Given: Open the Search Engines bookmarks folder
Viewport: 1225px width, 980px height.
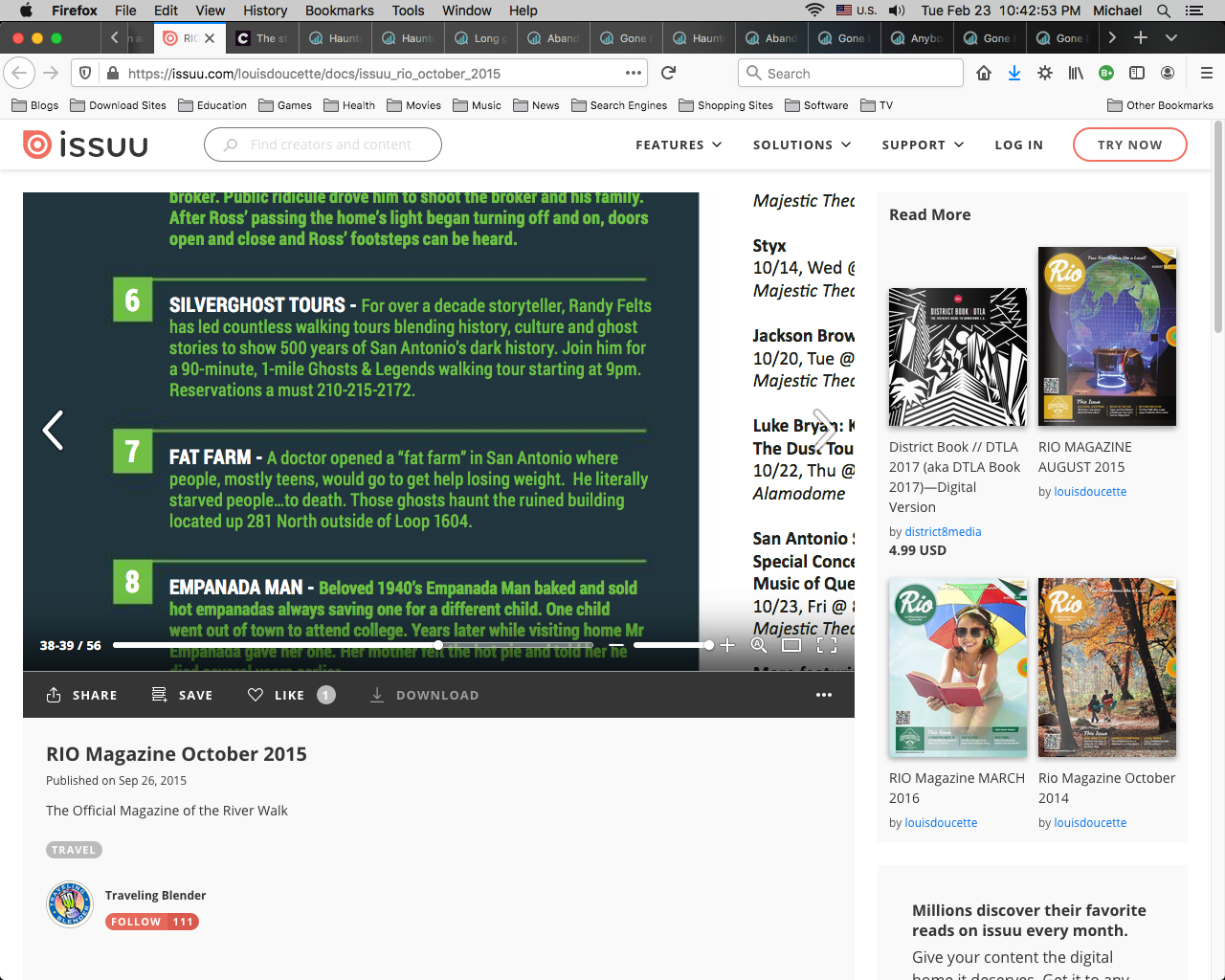Looking at the screenshot, I should (x=619, y=105).
